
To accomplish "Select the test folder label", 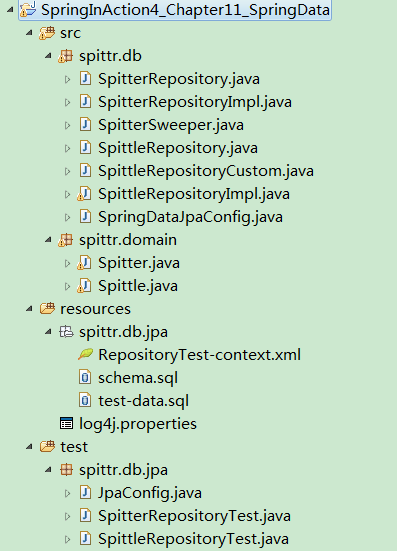I will pyautogui.click(x=74, y=447).
